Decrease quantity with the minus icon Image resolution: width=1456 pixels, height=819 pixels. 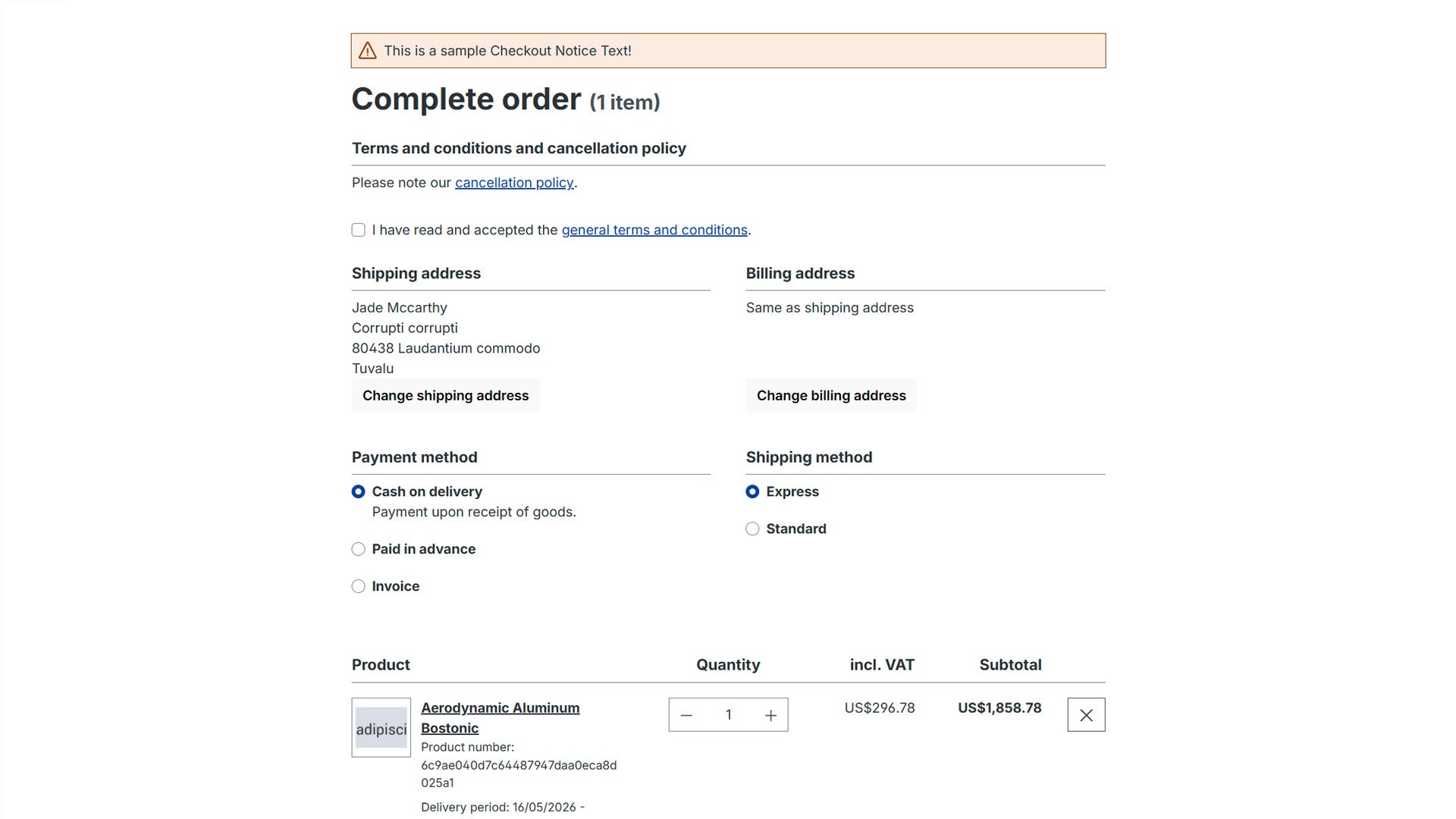tap(686, 715)
